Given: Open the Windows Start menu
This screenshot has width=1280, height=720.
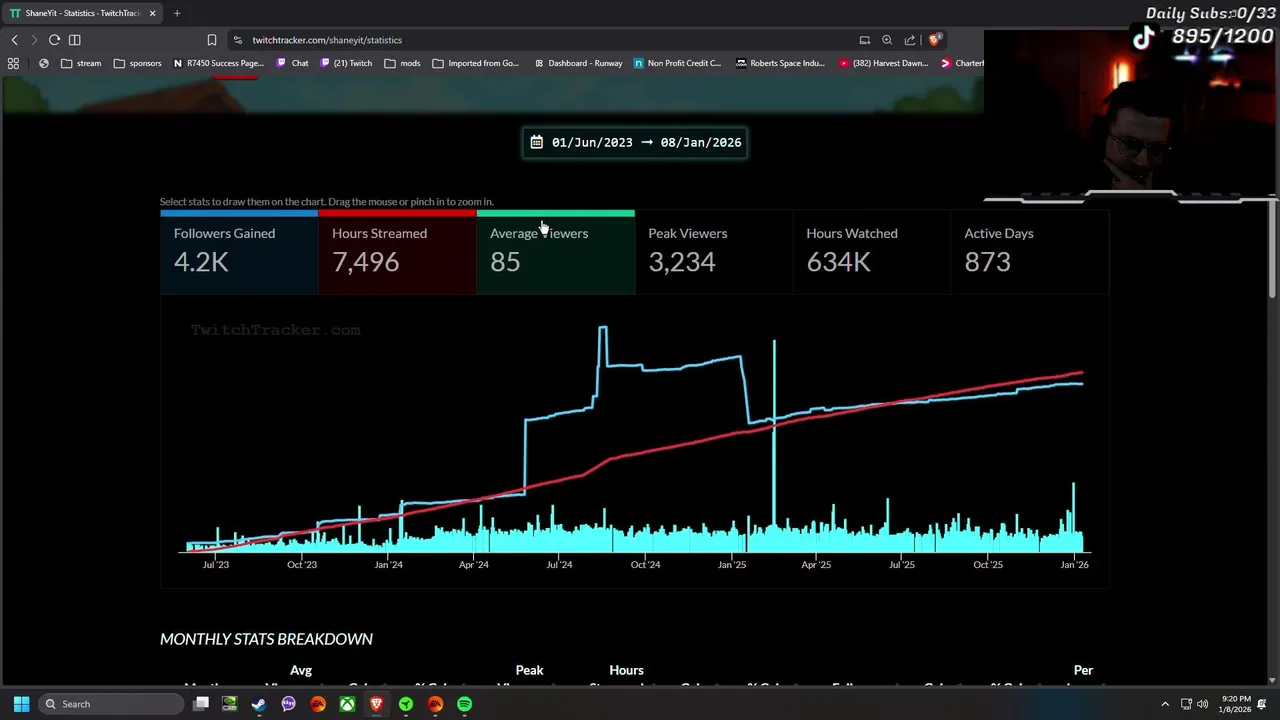Looking at the screenshot, I should [x=21, y=704].
